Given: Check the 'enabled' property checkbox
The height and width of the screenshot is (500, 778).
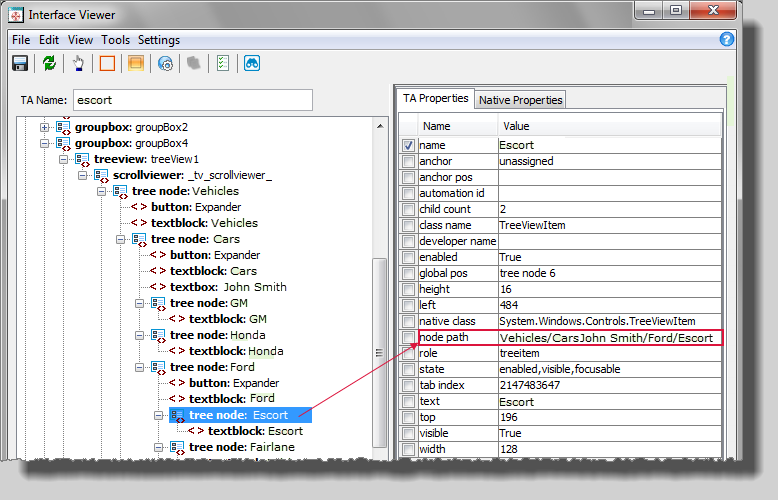Looking at the screenshot, I should click(408, 257).
